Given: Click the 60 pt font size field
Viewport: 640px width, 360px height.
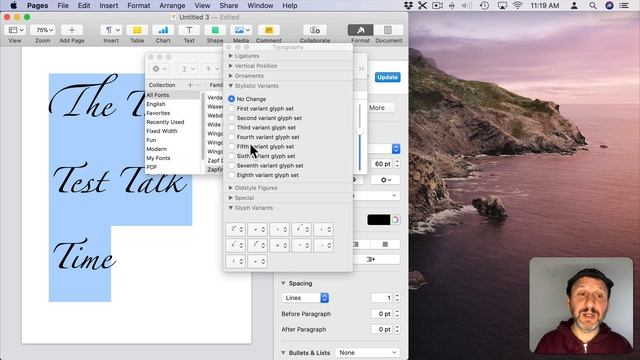Looking at the screenshot, I should 382,164.
